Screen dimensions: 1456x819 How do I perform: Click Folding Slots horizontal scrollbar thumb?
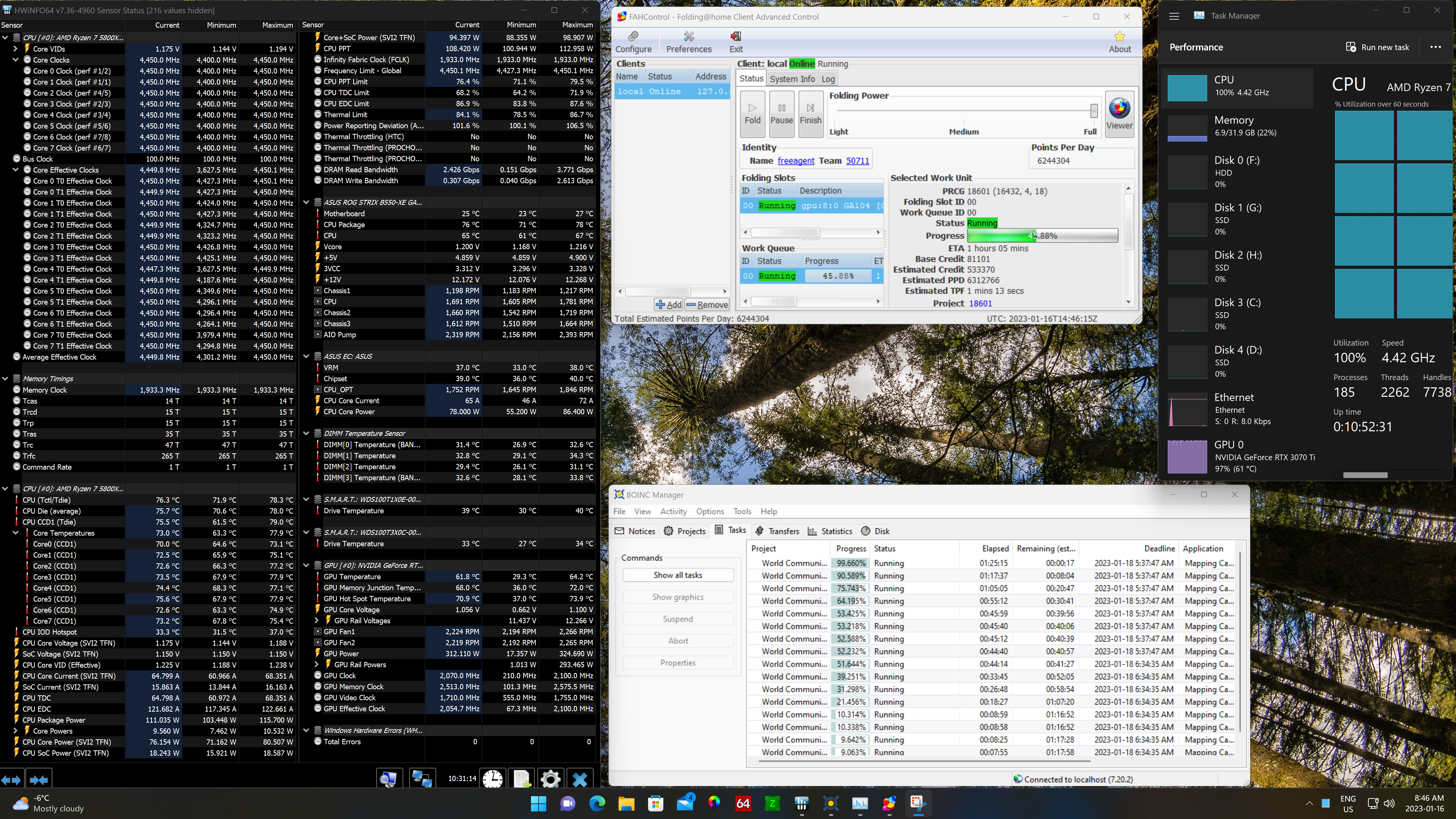(785, 232)
